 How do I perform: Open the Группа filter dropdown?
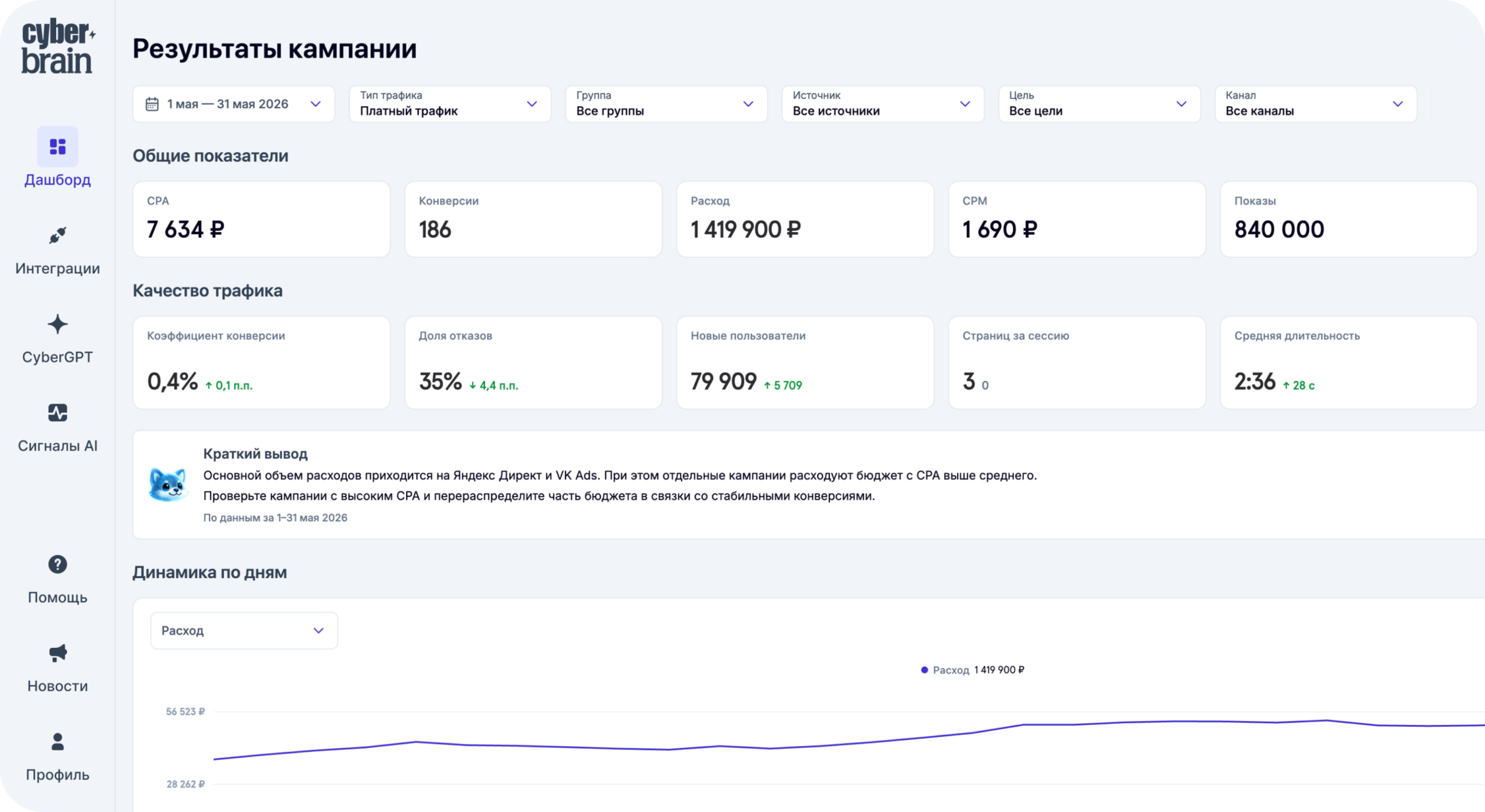[x=667, y=104]
